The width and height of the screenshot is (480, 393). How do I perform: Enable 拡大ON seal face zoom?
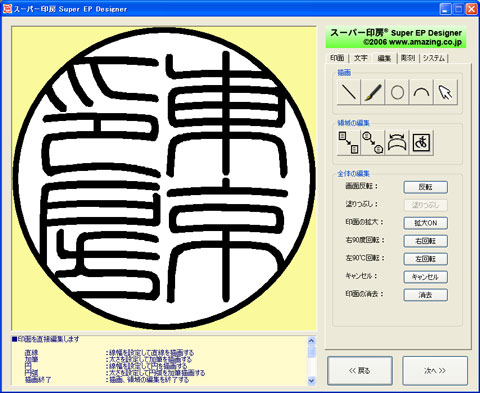point(425,223)
